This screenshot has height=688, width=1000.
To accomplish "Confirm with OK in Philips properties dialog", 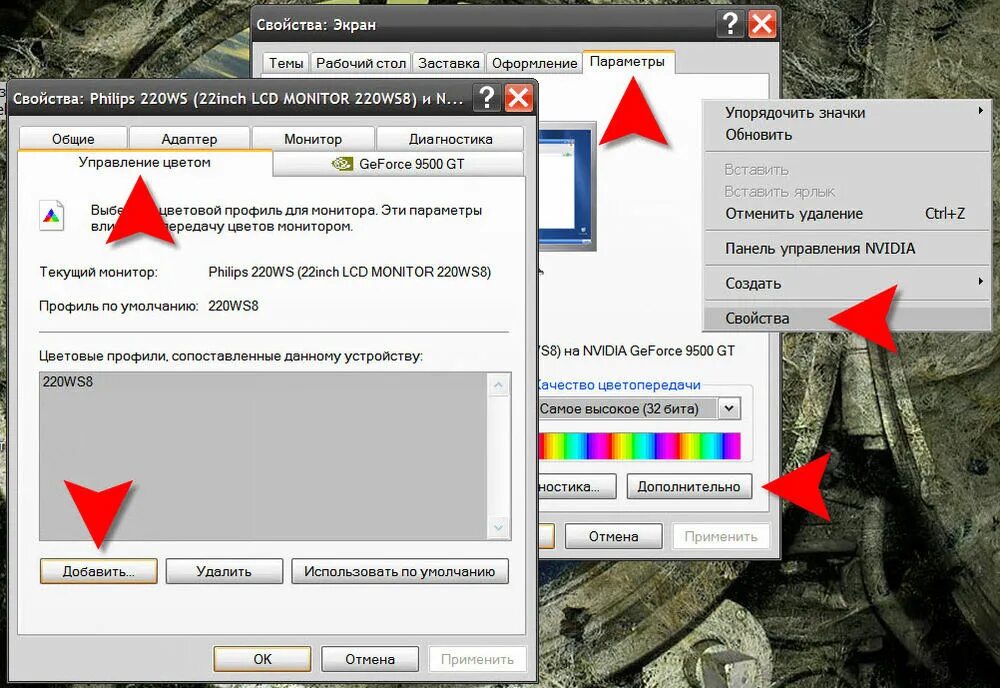I will 262,659.
